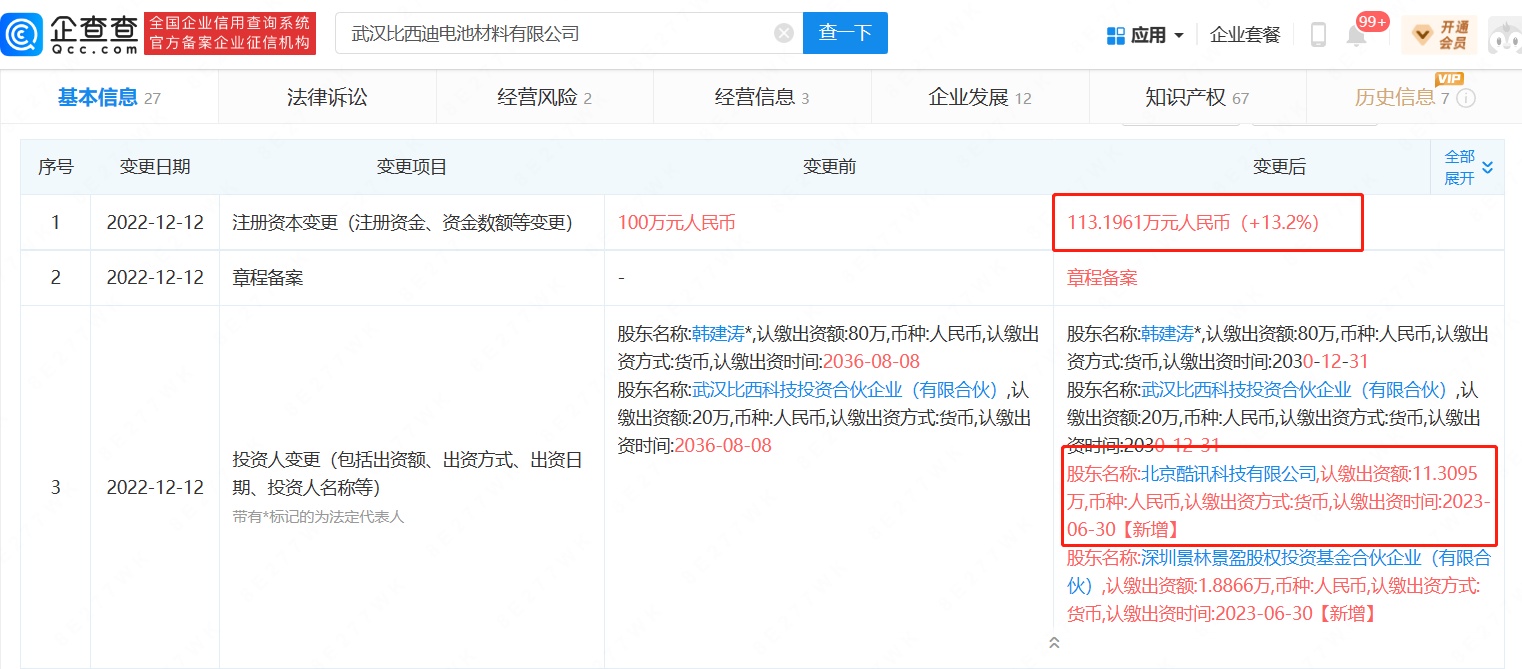Click the mobile phone icon in header
This screenshot has width=1522, height=669.
coord(1318,35)
